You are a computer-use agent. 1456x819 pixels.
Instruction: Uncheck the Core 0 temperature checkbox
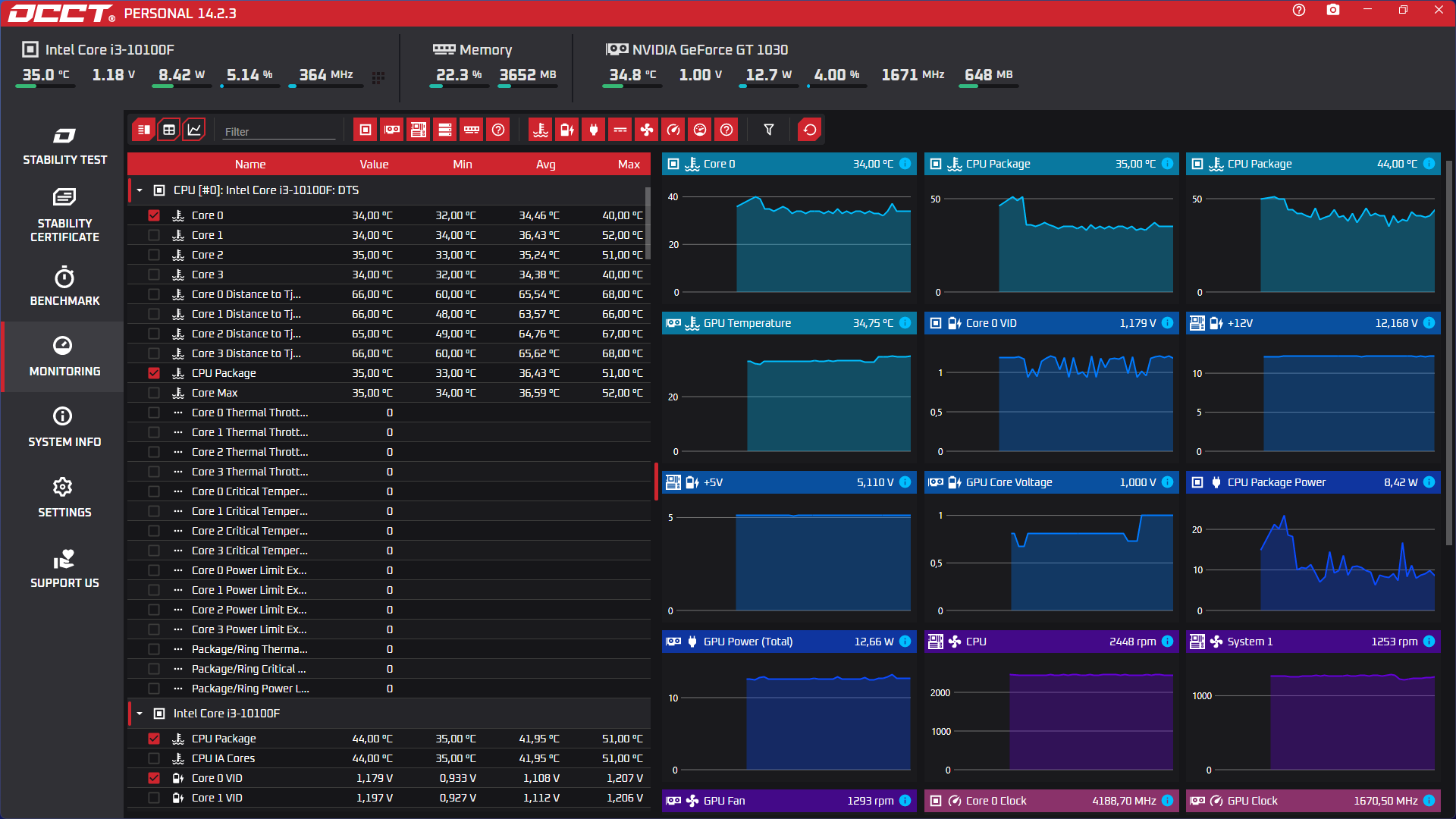[x=154, y=215]
